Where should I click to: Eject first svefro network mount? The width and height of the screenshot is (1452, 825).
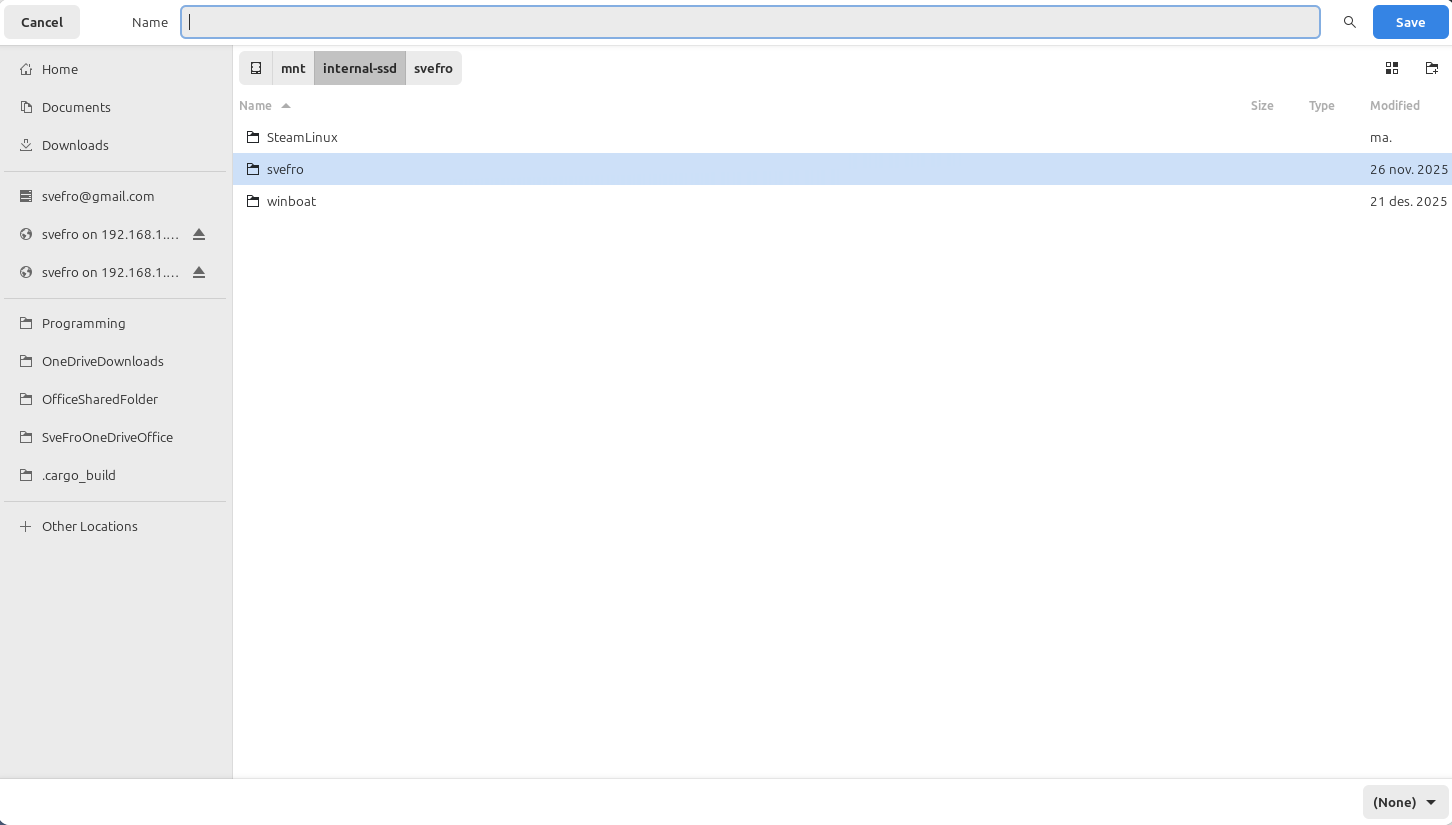tap(199, 234)
